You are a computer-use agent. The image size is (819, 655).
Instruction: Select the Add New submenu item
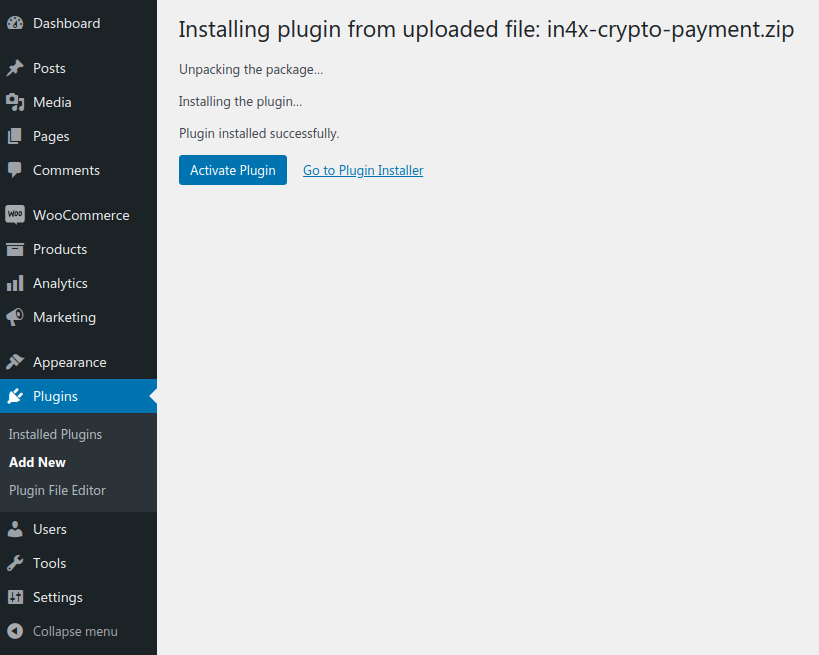point(37,462)
